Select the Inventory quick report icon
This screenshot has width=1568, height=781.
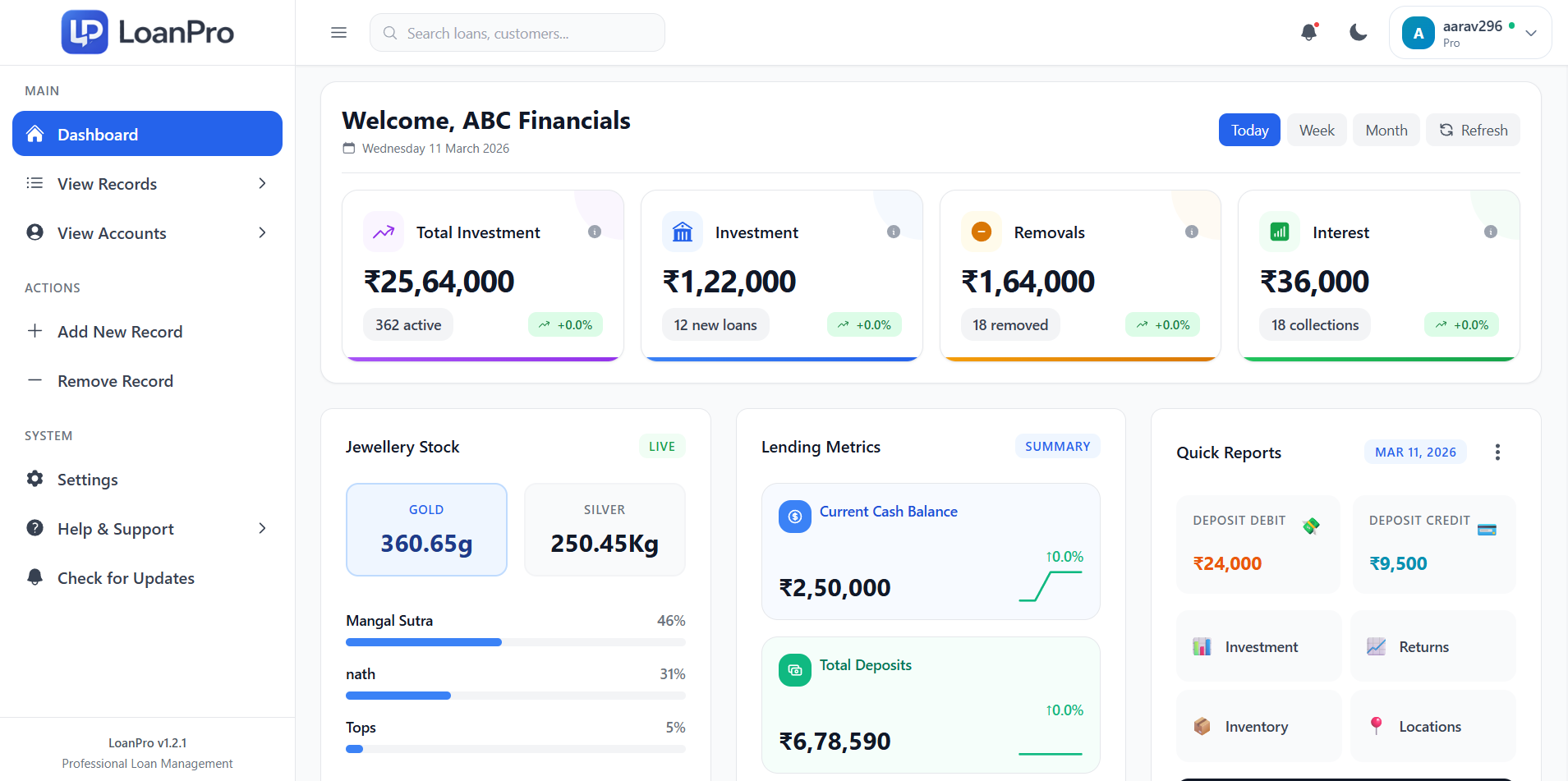[x=1202, y=726]
